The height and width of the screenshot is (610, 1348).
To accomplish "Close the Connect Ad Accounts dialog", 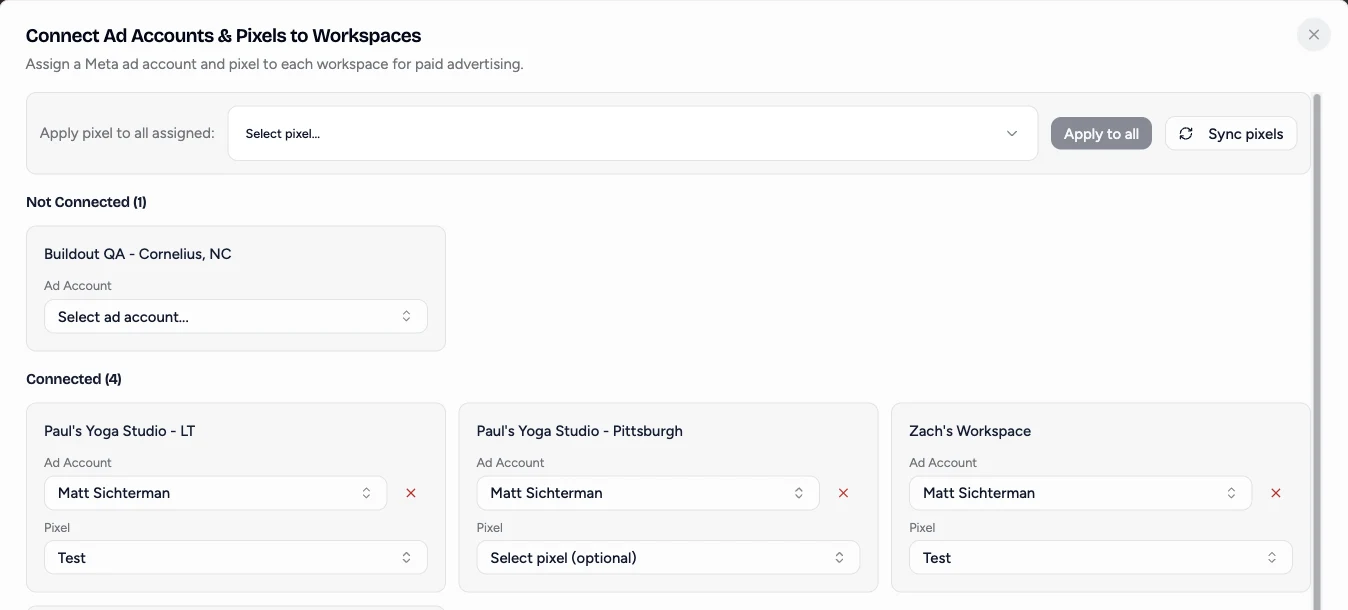I will [x=1313, y=35].
